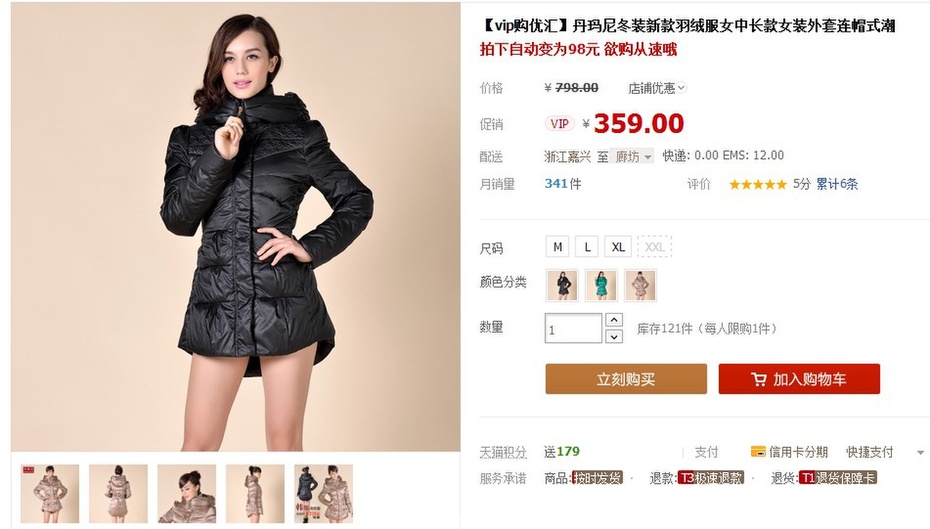Viewport: 930px width, 529px height.
Task: Click the 立刻购买 button
Action: click(626, 379)
